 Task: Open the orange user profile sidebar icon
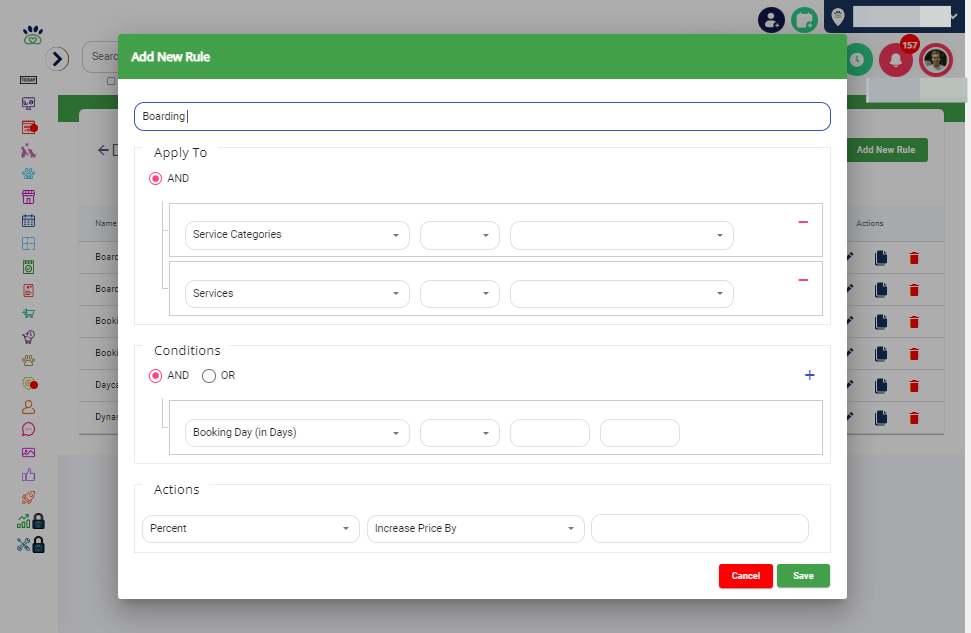(x=28, y=407)
